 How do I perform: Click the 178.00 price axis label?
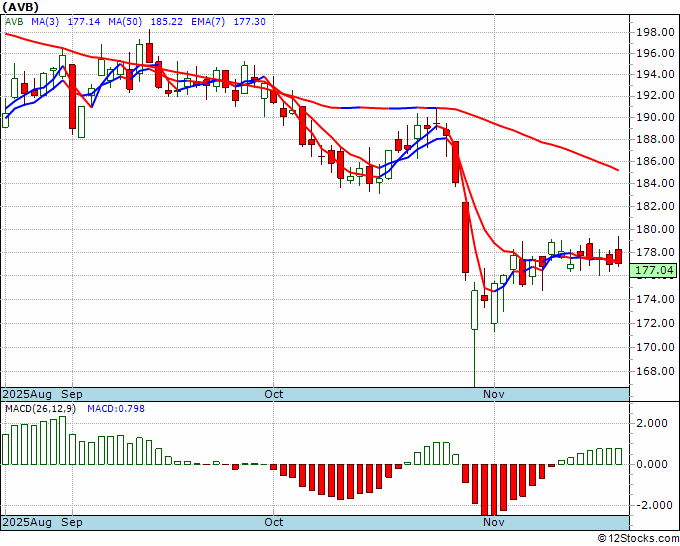(655, 252)
